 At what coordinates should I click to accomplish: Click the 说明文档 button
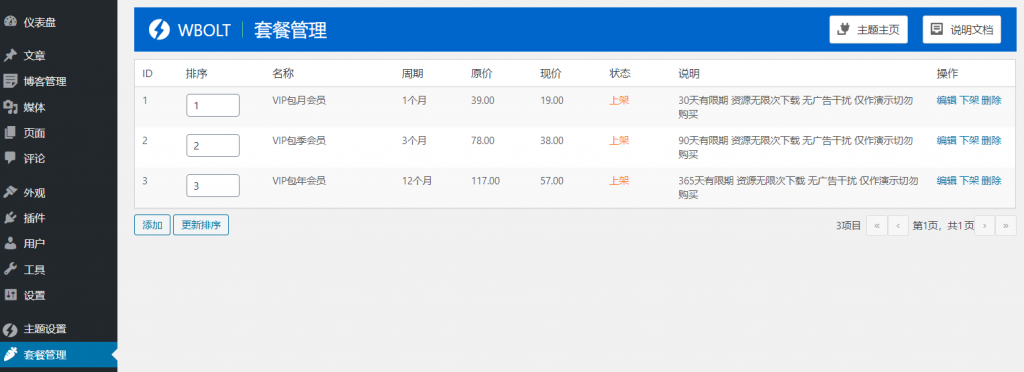tap(961, 29)
